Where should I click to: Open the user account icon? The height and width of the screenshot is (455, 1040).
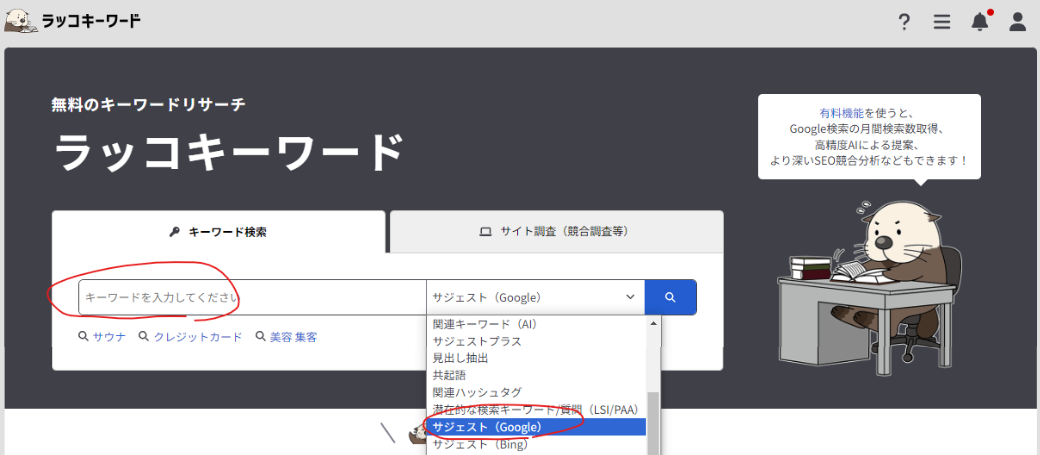pyautogui.click(x=1017, y=22)
